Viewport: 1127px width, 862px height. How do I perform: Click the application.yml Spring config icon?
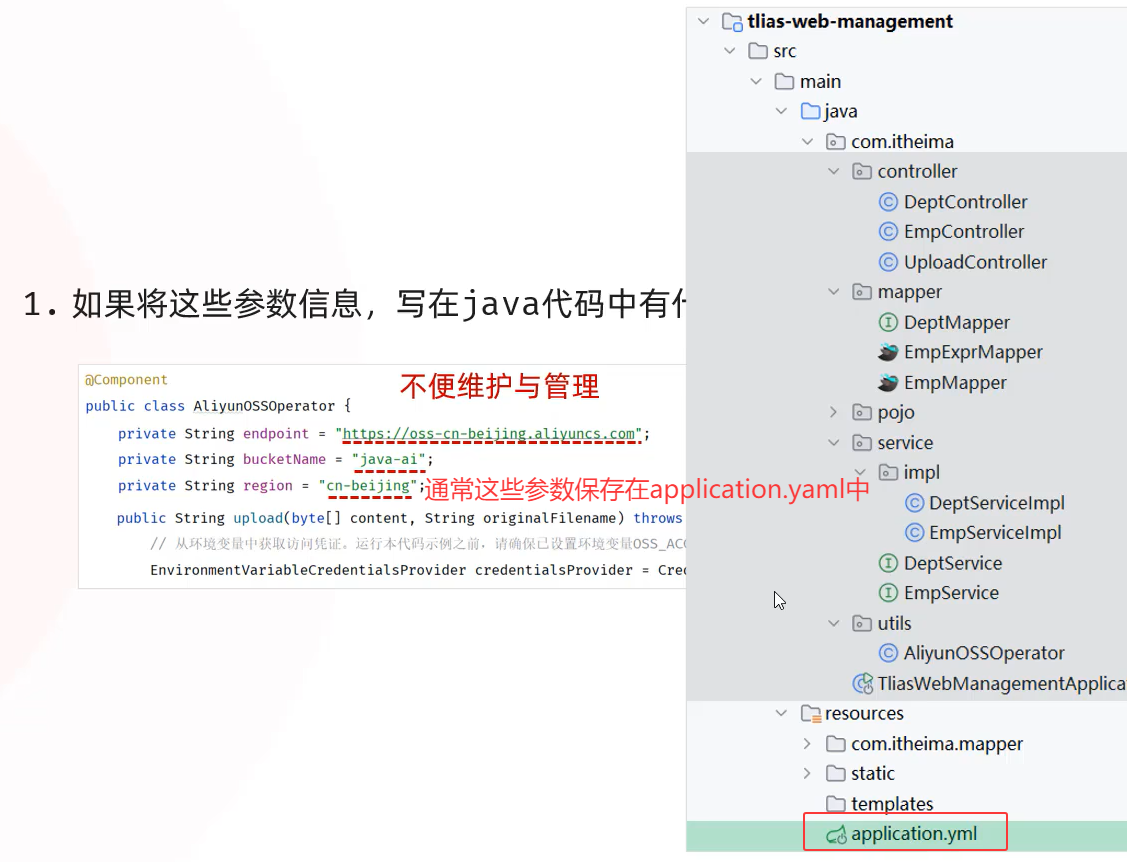coord(836,834)
